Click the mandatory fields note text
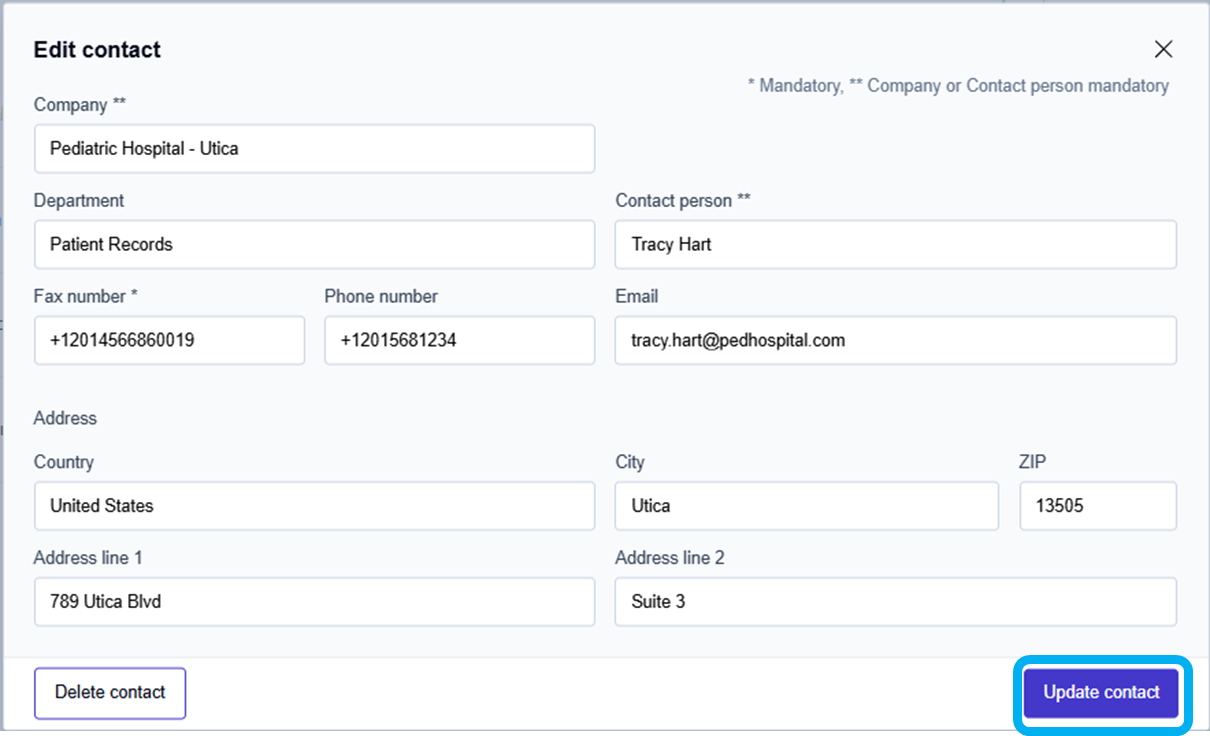 click(957, 86)
